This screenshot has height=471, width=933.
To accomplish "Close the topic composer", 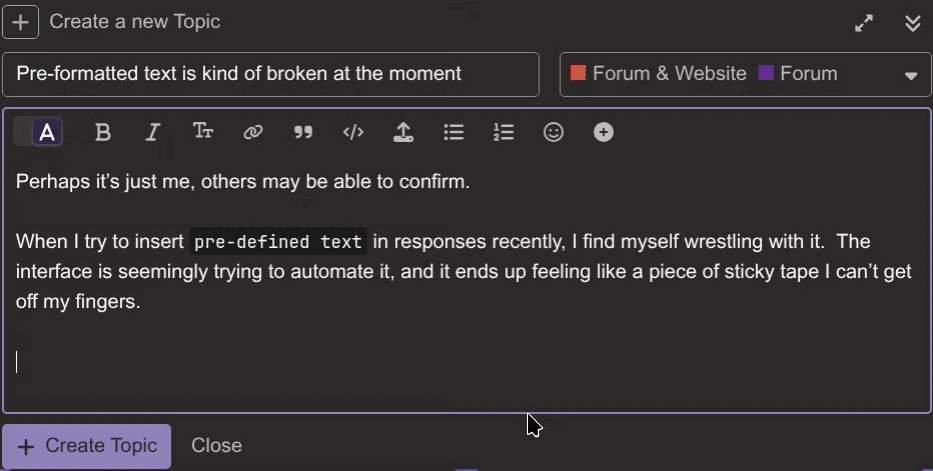I will coord(217,445).
